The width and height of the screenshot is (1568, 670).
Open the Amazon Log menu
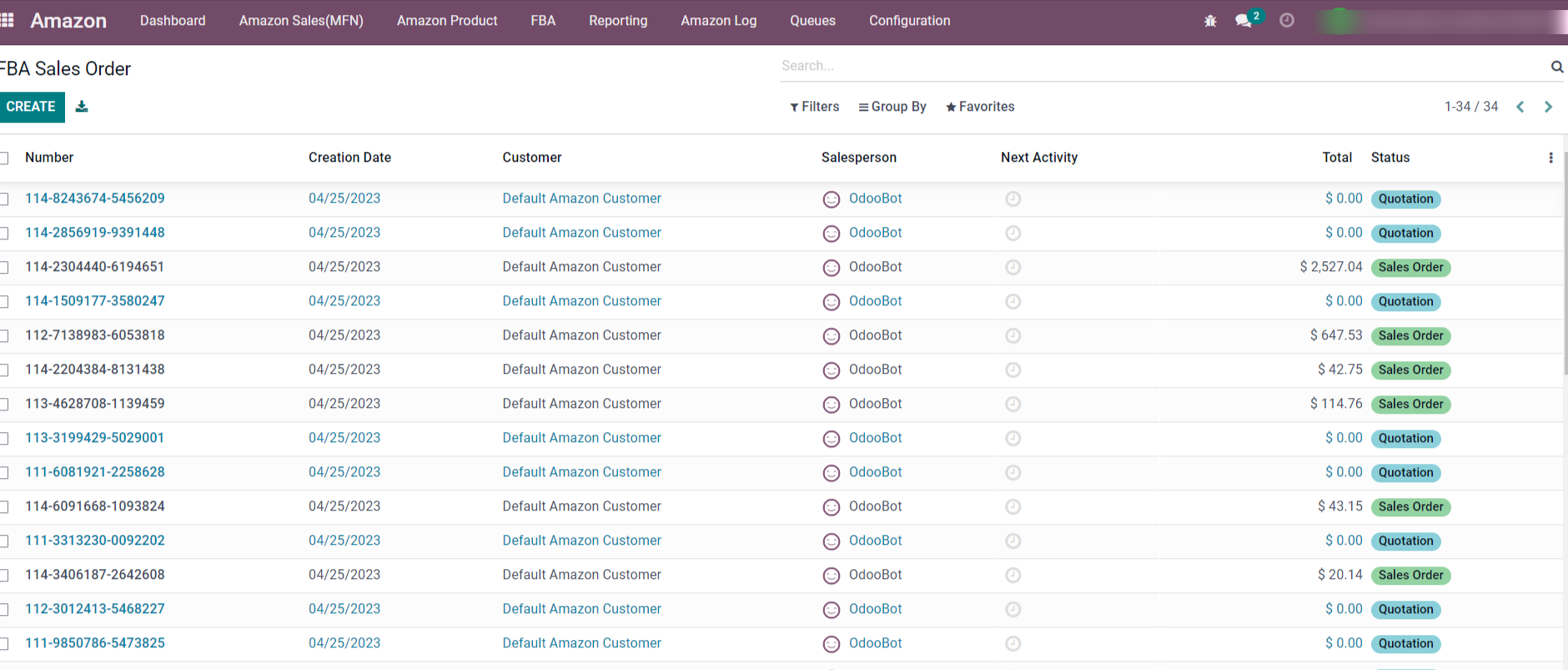719,21
